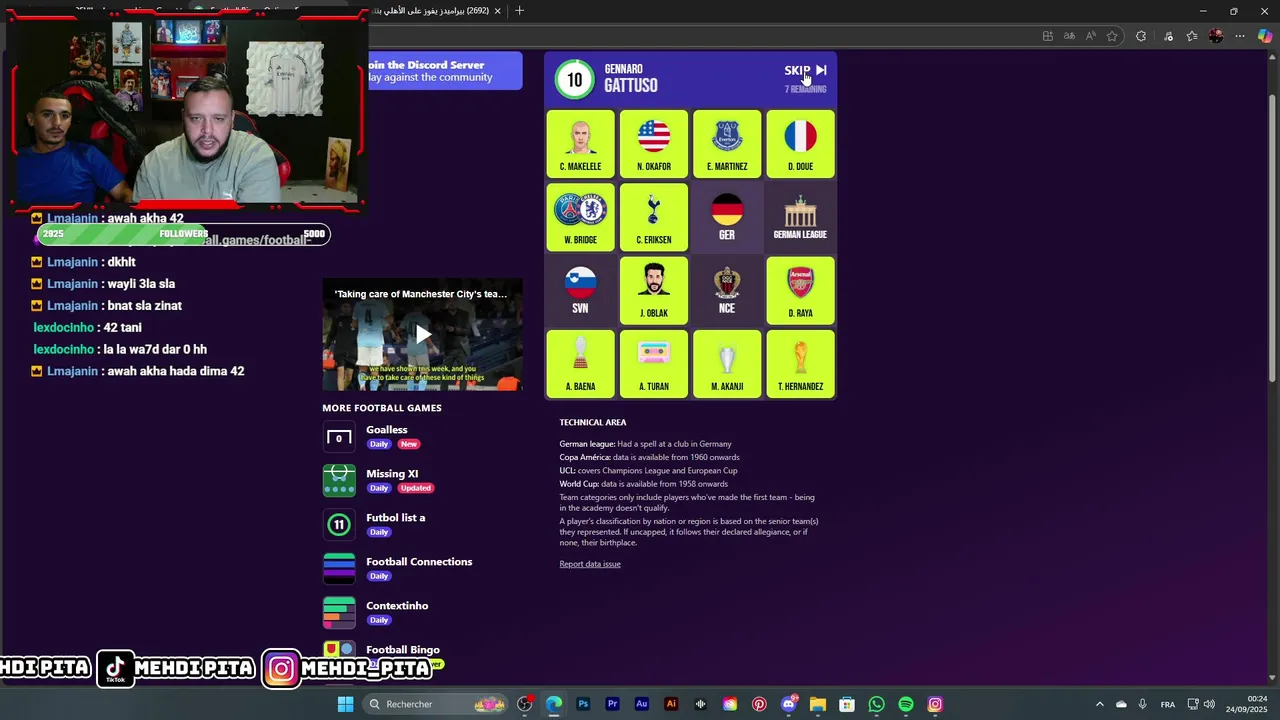Click the 'MORE FOOTBALL GAMES' heading

[381, 408]
